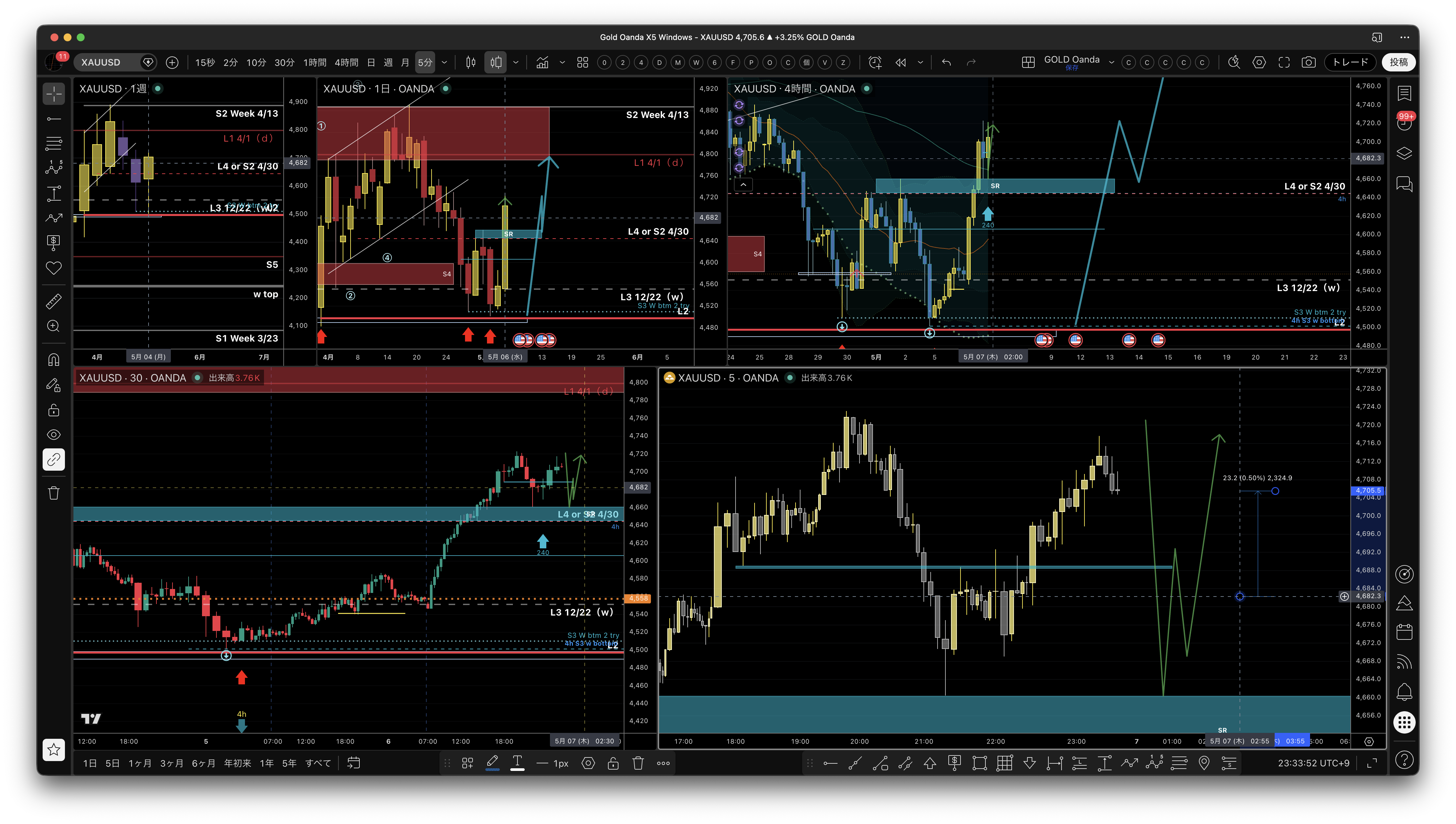Expand the timeframe interval dropdown arrow
The image size is (1456, 824).
(444, 62)
